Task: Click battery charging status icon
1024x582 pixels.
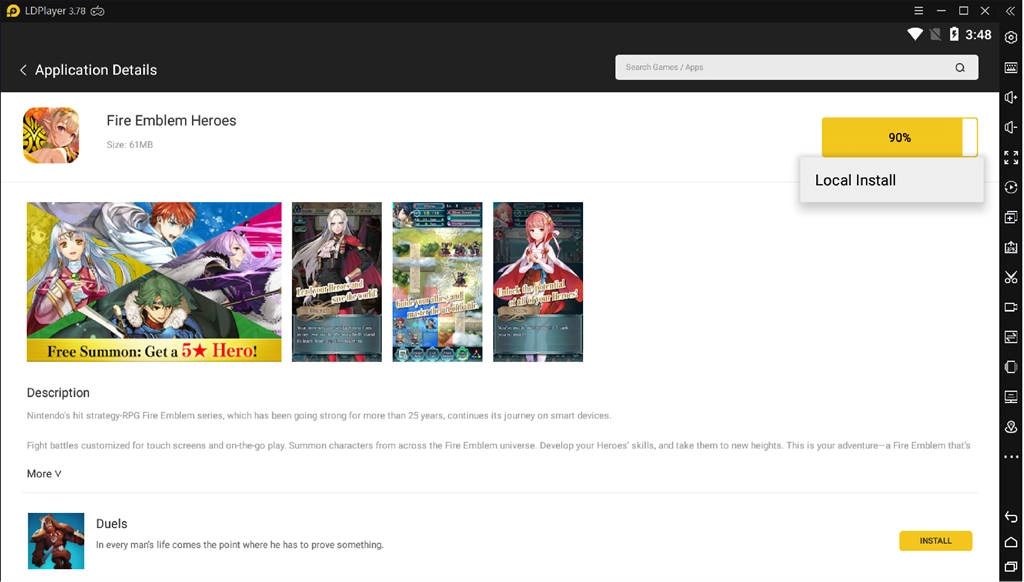Action: [953, 35]
